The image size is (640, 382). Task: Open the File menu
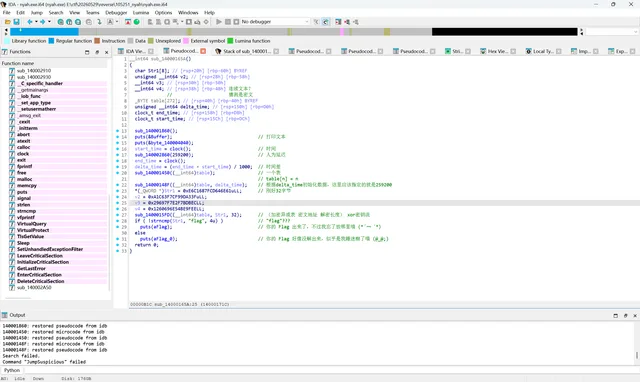point(7,13)
